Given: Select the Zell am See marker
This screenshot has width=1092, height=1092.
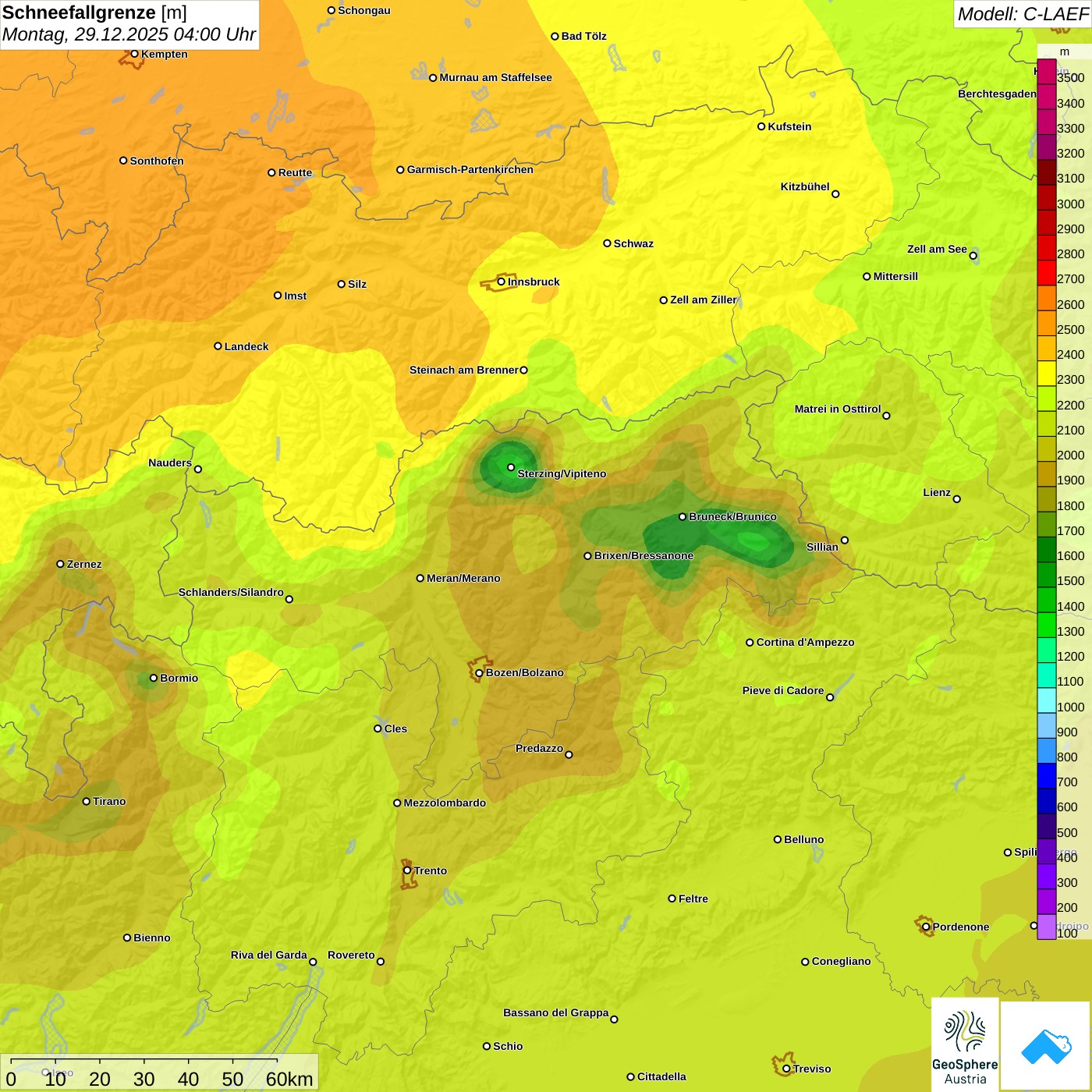Looking at the screenshot, I should tap(973, 256).
